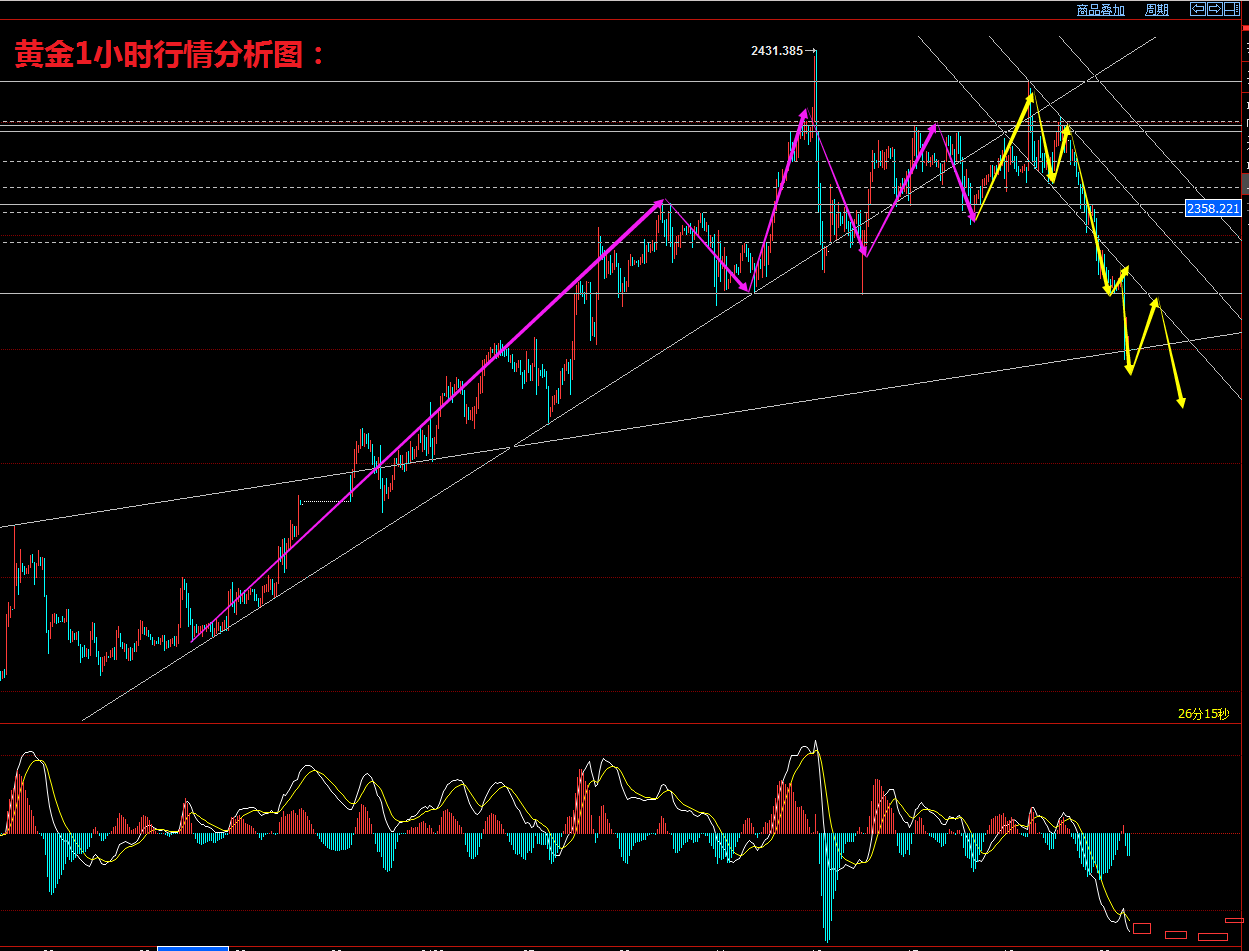This screenshot has width=1249, height=951.
Task: Click the blue 2358.221 current price tag
Action: 1212,209
